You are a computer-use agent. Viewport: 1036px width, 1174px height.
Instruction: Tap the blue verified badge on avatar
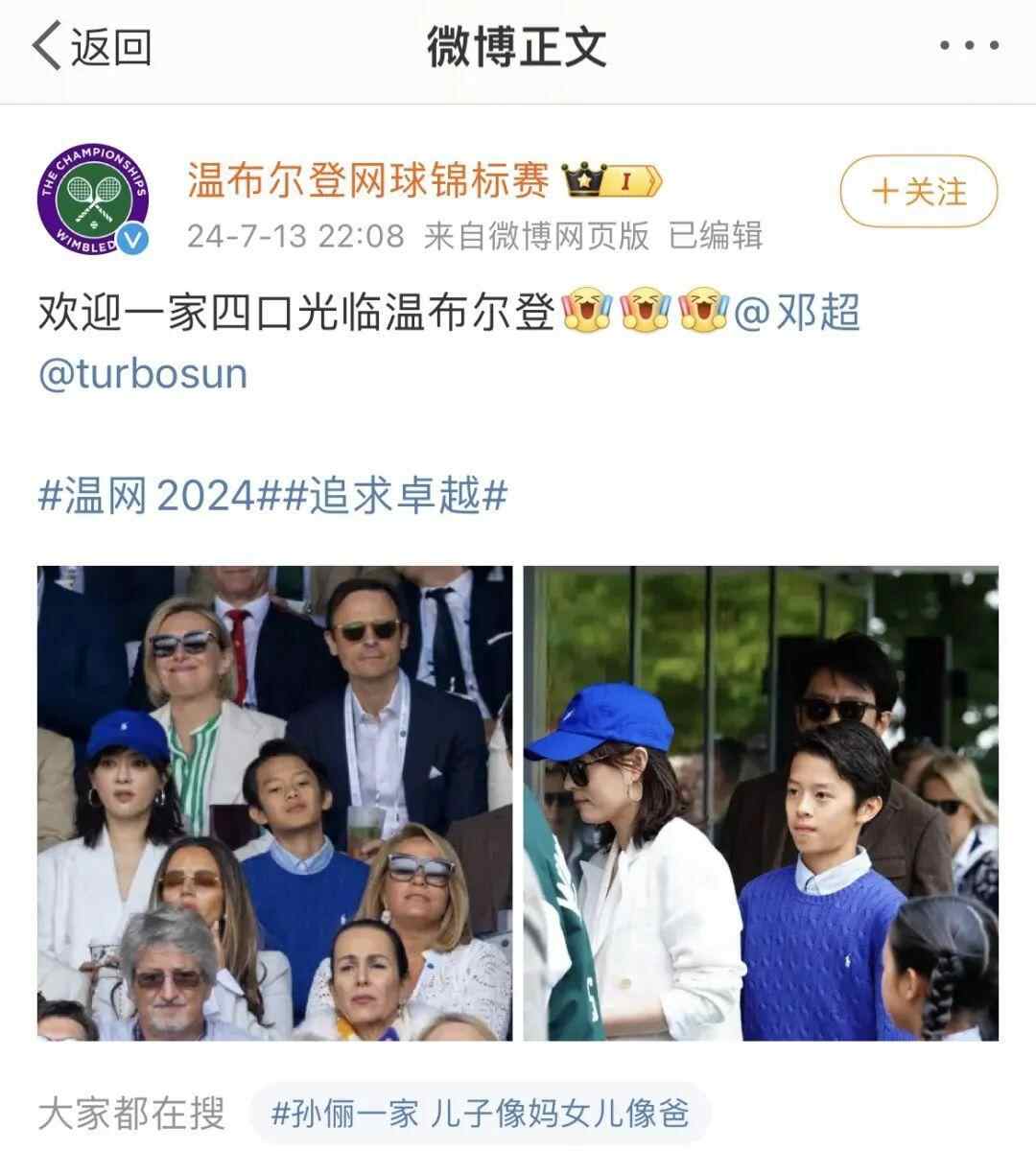(134, 239)
